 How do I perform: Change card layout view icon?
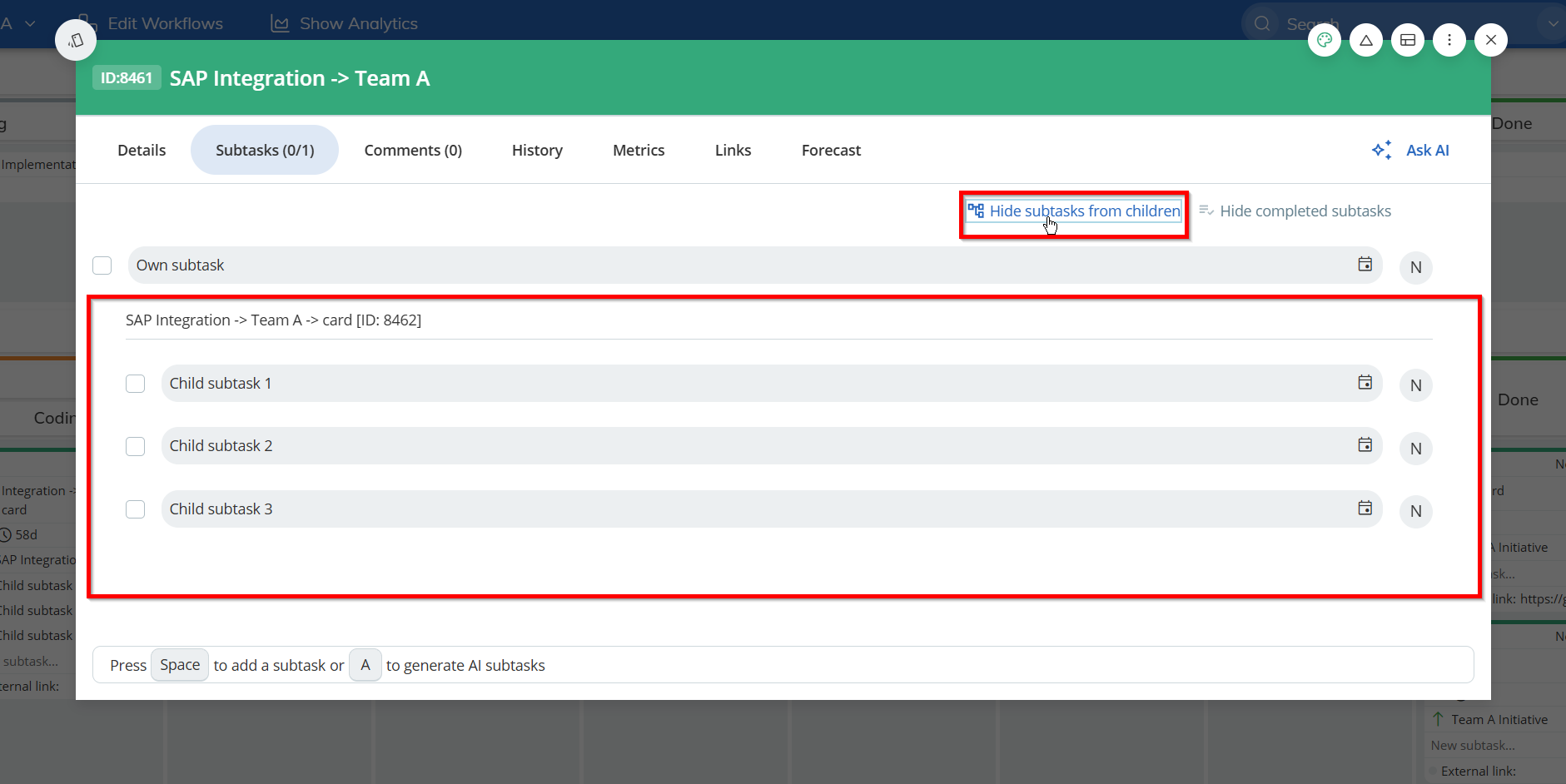click(1407, 40)
